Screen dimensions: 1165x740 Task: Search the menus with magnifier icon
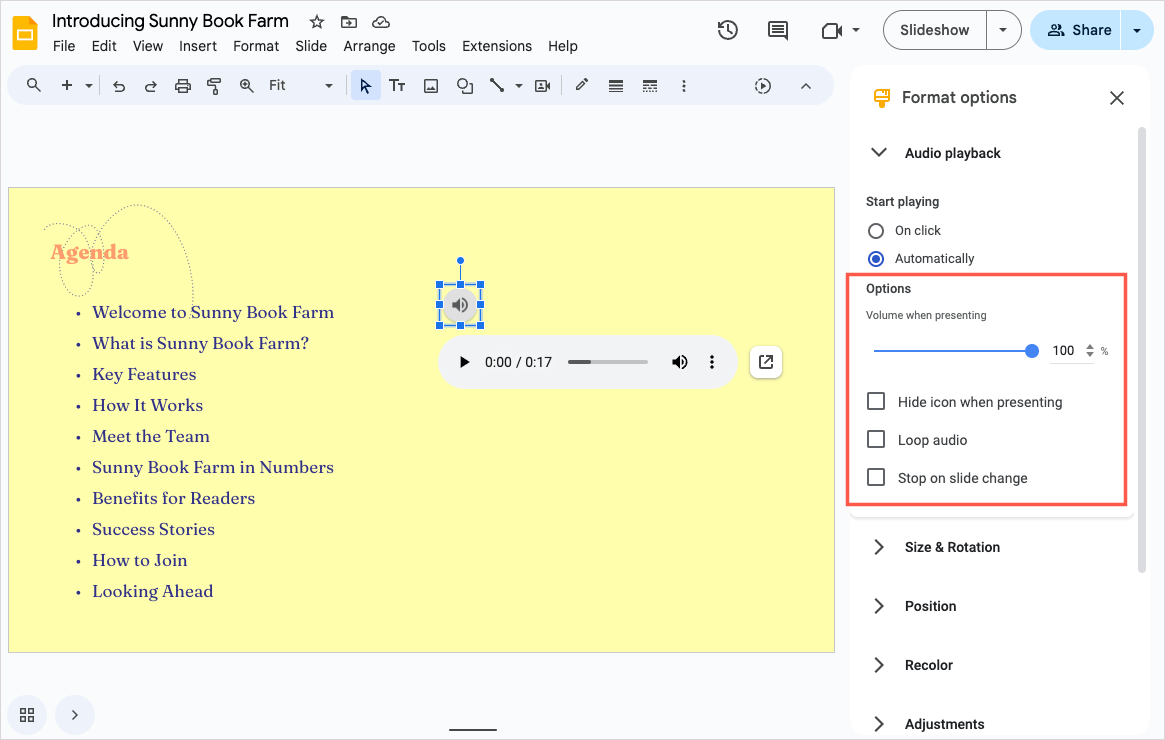tap(33, 85)
